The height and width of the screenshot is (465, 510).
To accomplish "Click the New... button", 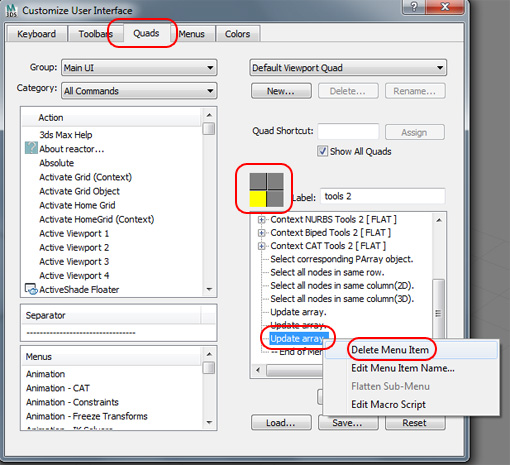I will click(x=281, y=91).
